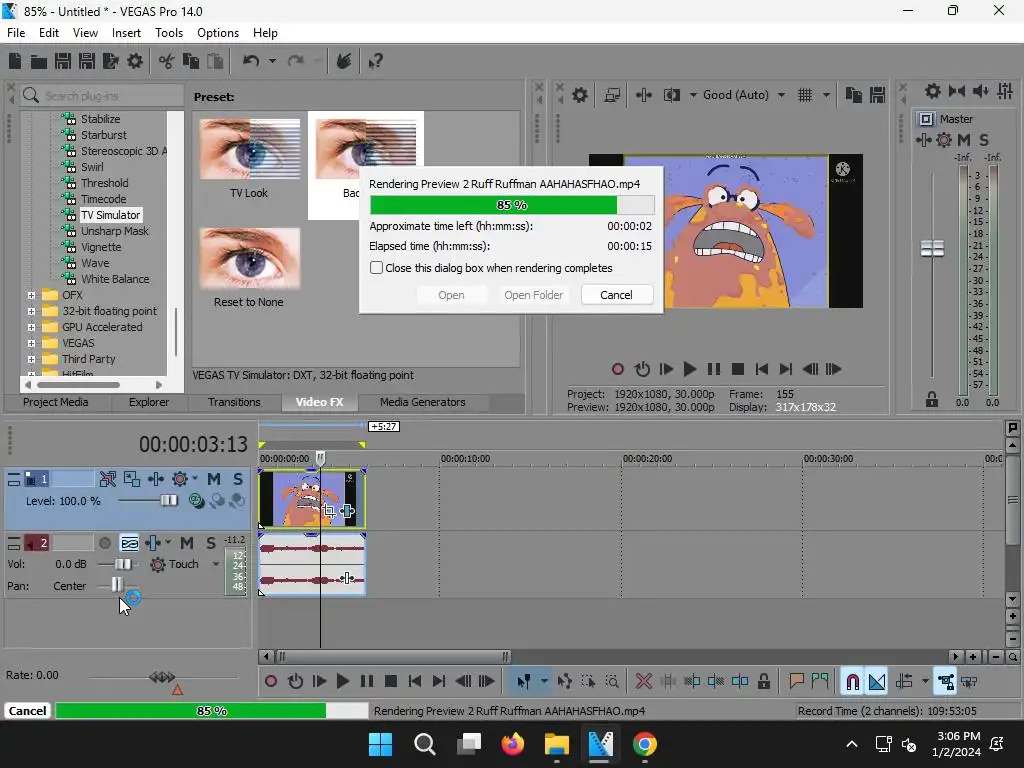1024x768 pixels.
Task: Click the Copy icon in toolbar
Action: [x=191, y=61]
